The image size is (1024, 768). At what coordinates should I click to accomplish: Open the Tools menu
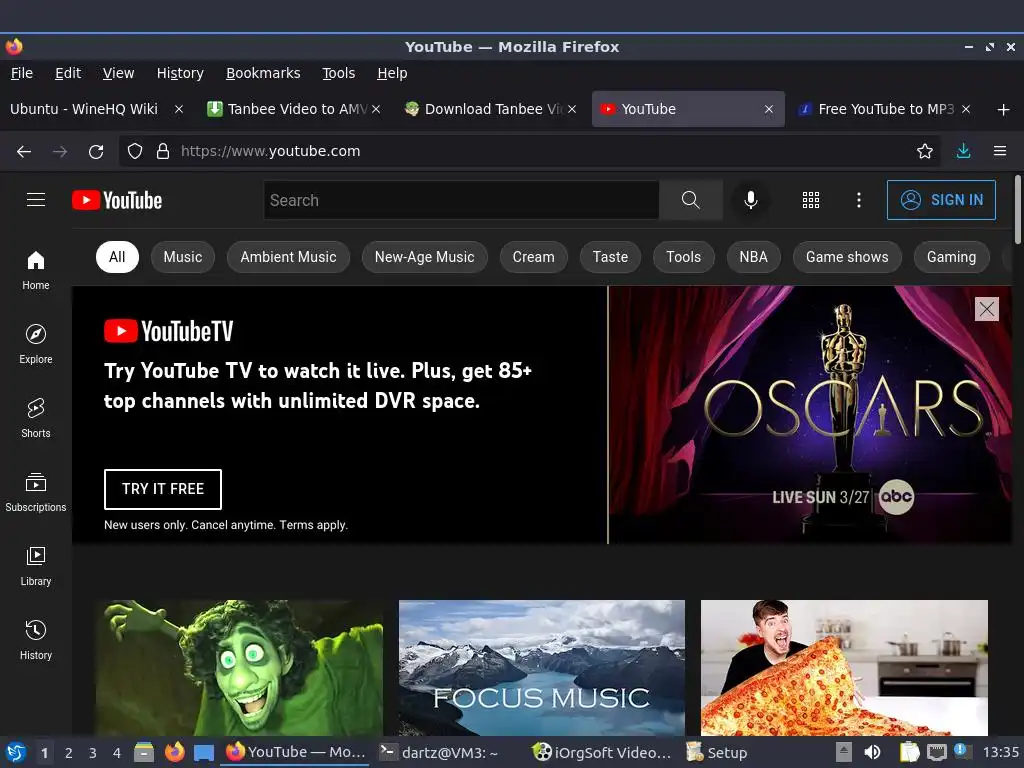[x=338, y=73]
